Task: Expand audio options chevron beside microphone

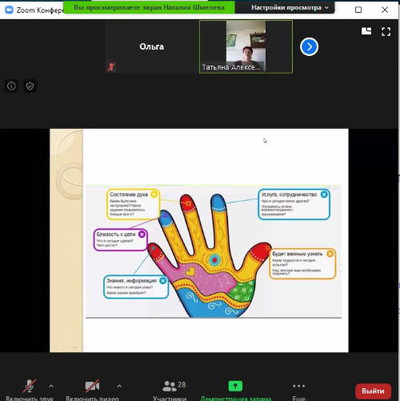Action: (51, 386)
